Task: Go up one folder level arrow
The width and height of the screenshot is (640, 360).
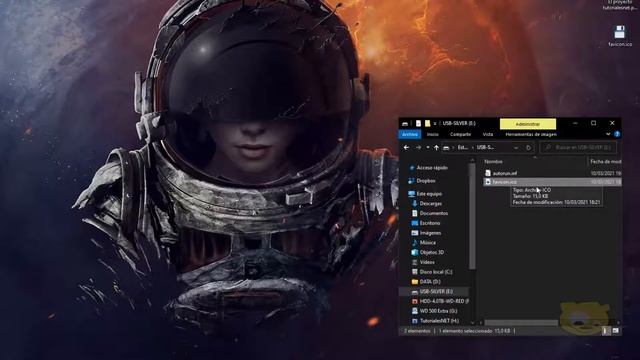Action: point(436,147)
